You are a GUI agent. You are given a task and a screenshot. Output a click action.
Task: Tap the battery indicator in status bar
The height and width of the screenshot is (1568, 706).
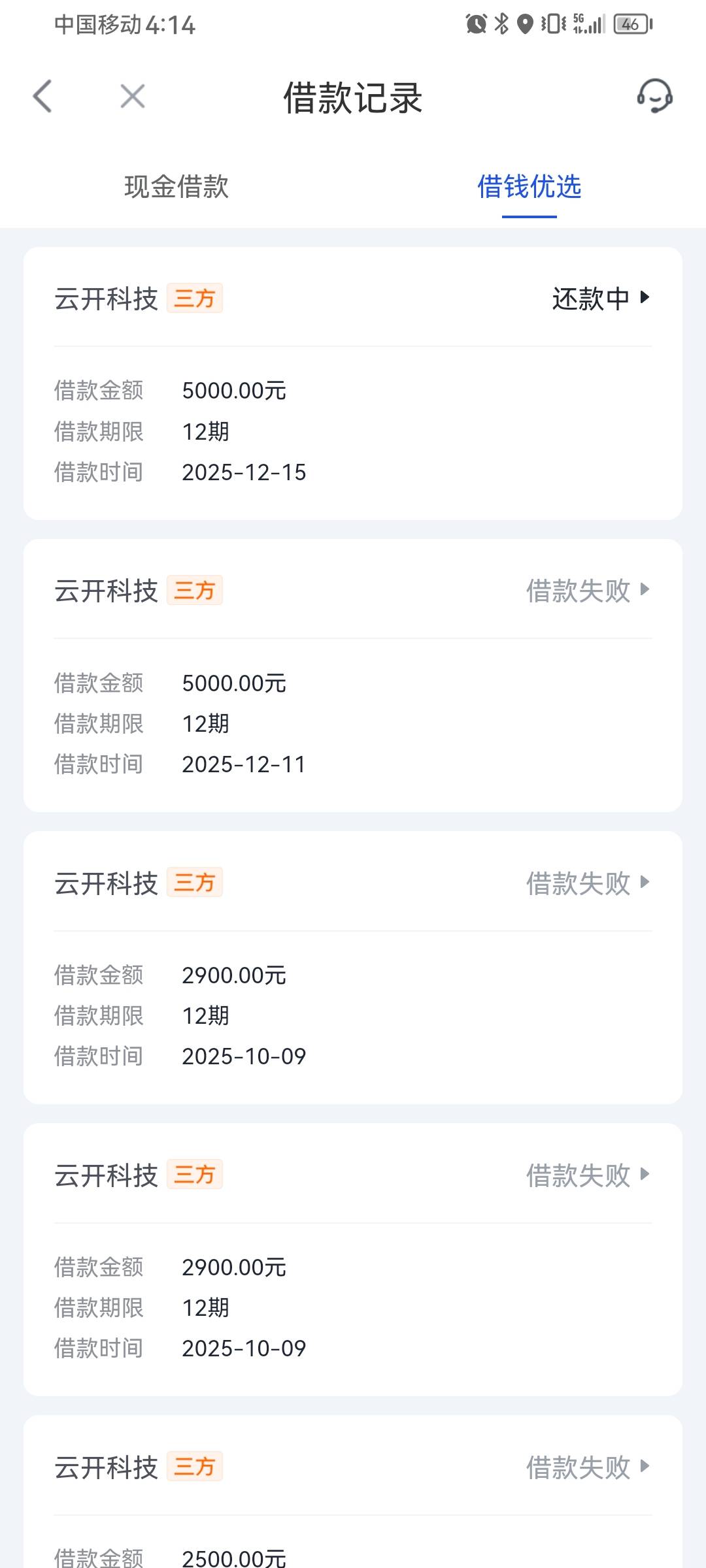[632, 25]
